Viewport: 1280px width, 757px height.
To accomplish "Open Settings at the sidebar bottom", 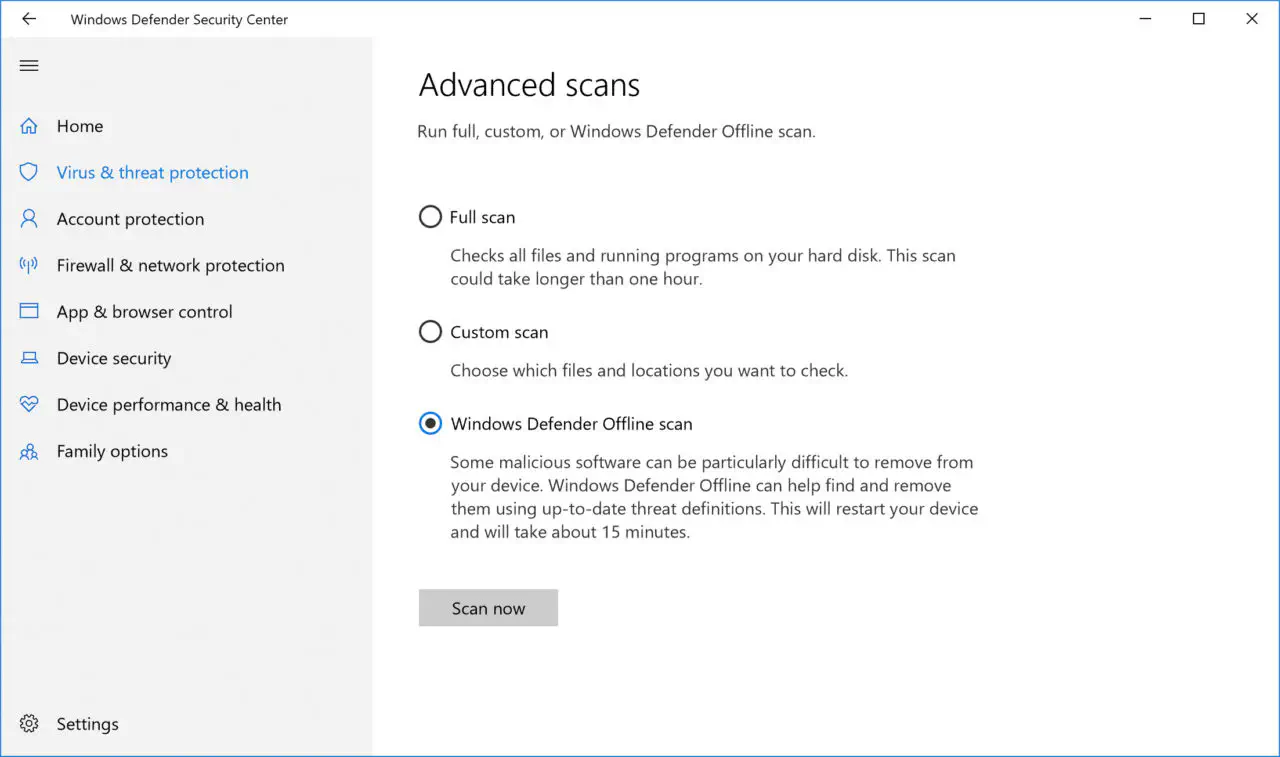I will (x=88, y=724).
